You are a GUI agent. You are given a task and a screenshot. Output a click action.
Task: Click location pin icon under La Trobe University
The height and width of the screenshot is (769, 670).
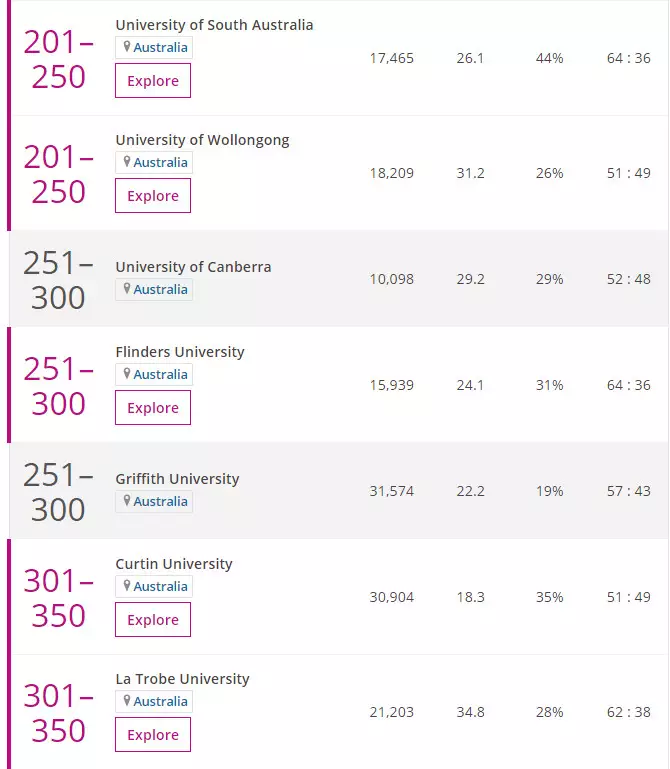pos(127,701)
